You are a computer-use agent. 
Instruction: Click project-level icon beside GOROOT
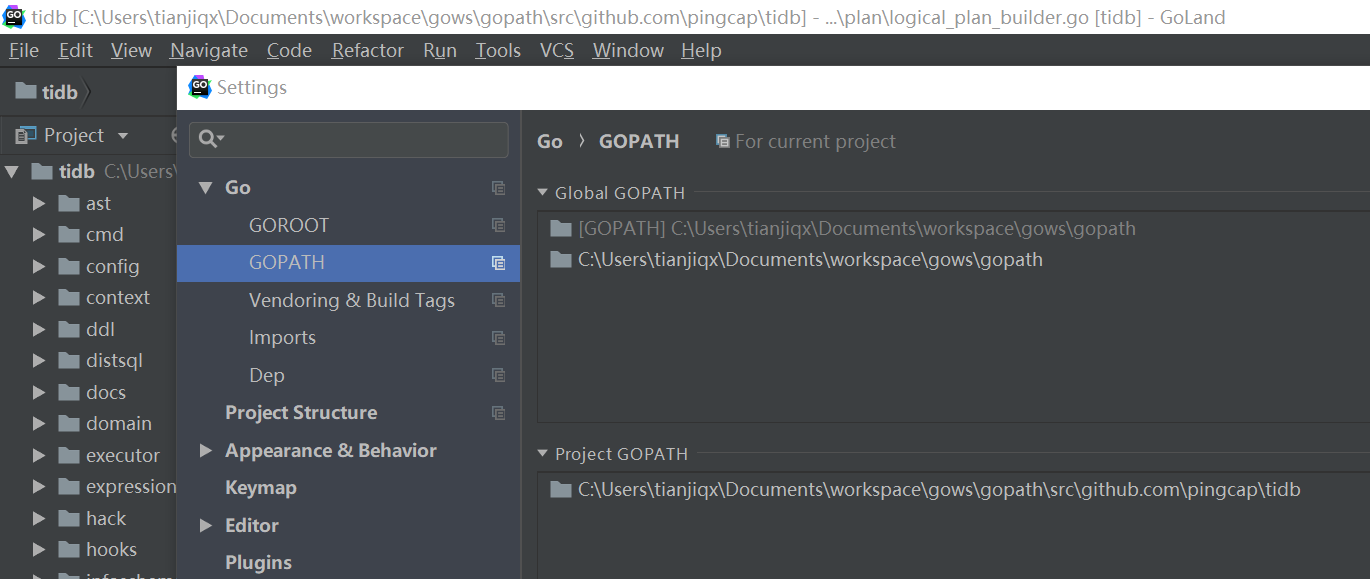click(498, 225)
